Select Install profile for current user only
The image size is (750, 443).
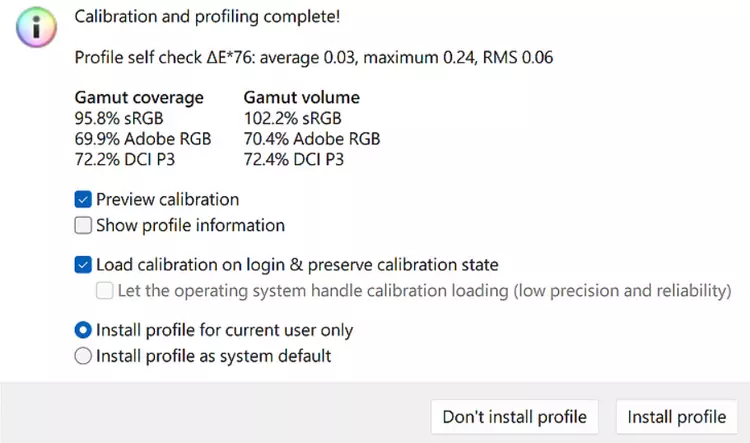(x=83, y=330)
